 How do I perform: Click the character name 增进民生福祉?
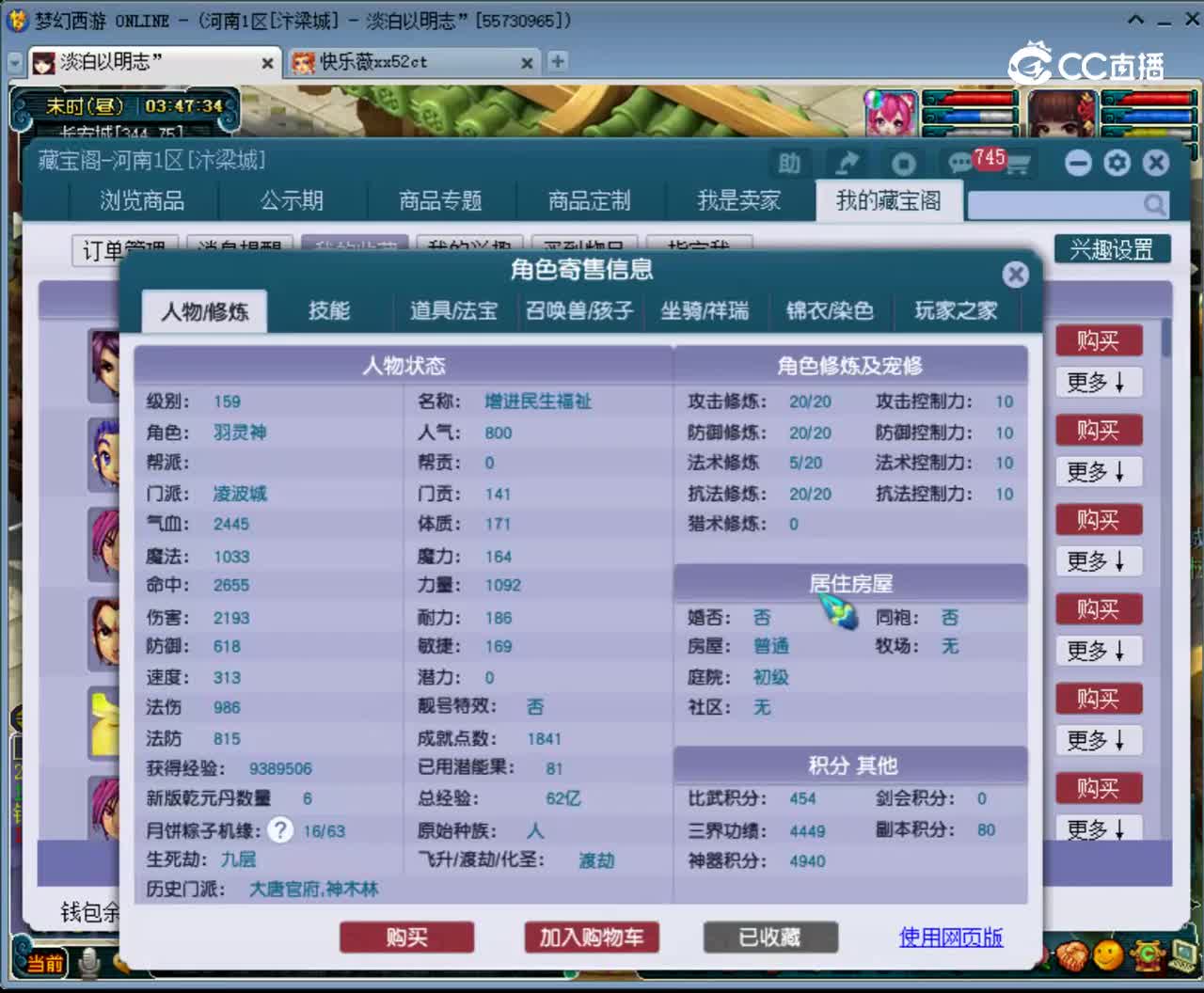click(x=538, y=402)
